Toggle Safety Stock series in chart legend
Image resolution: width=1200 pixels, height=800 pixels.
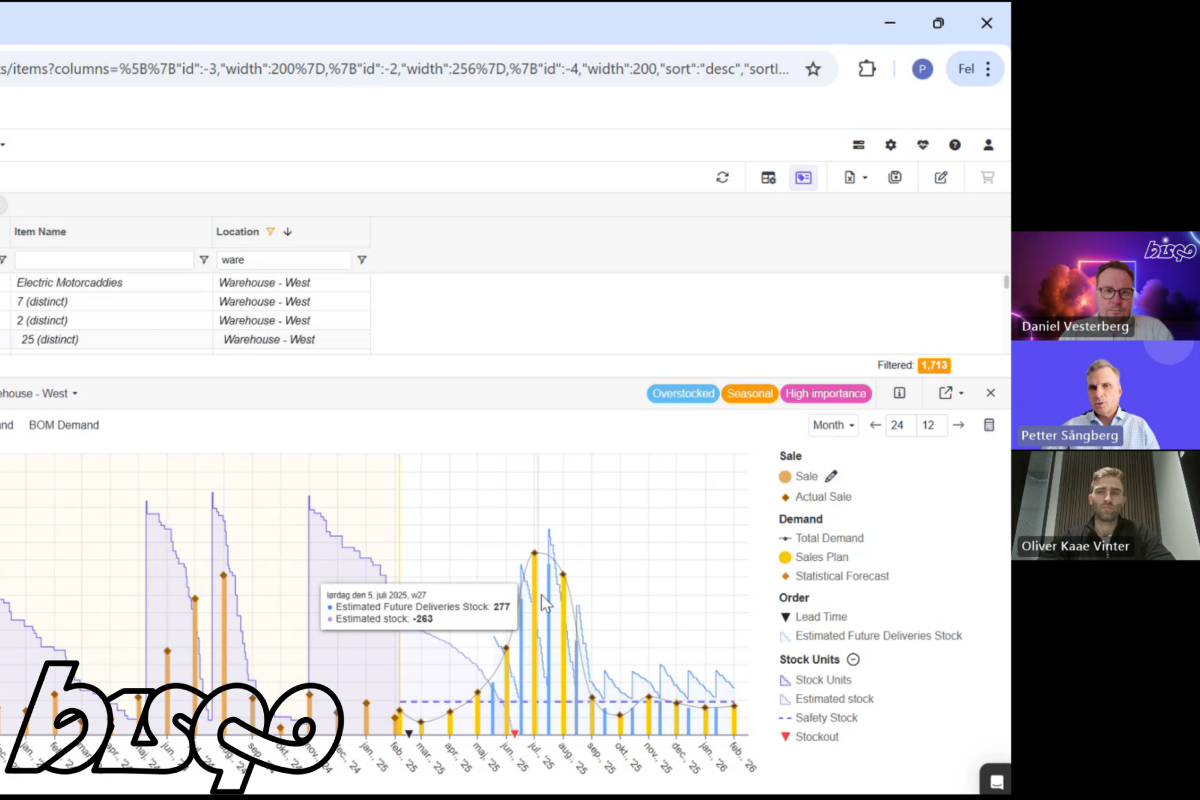point(826,718)
